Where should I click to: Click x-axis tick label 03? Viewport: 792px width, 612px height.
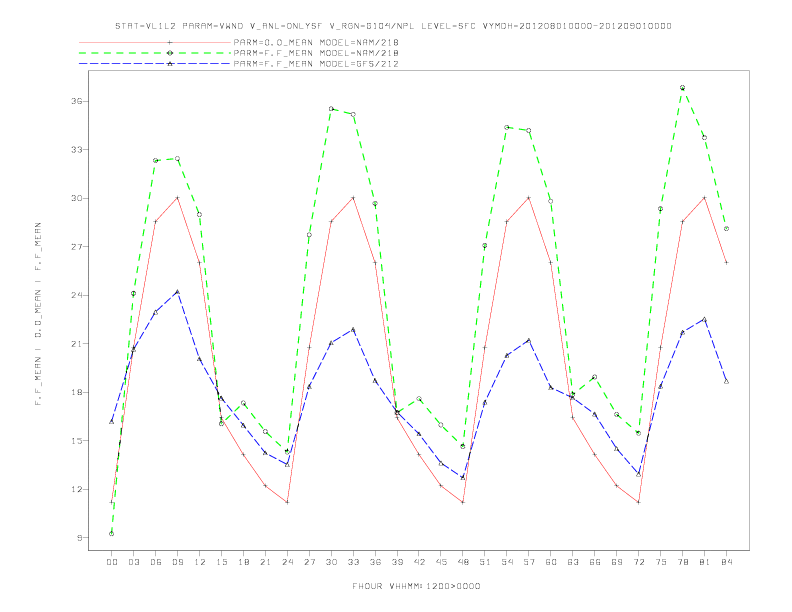(133, 562)
